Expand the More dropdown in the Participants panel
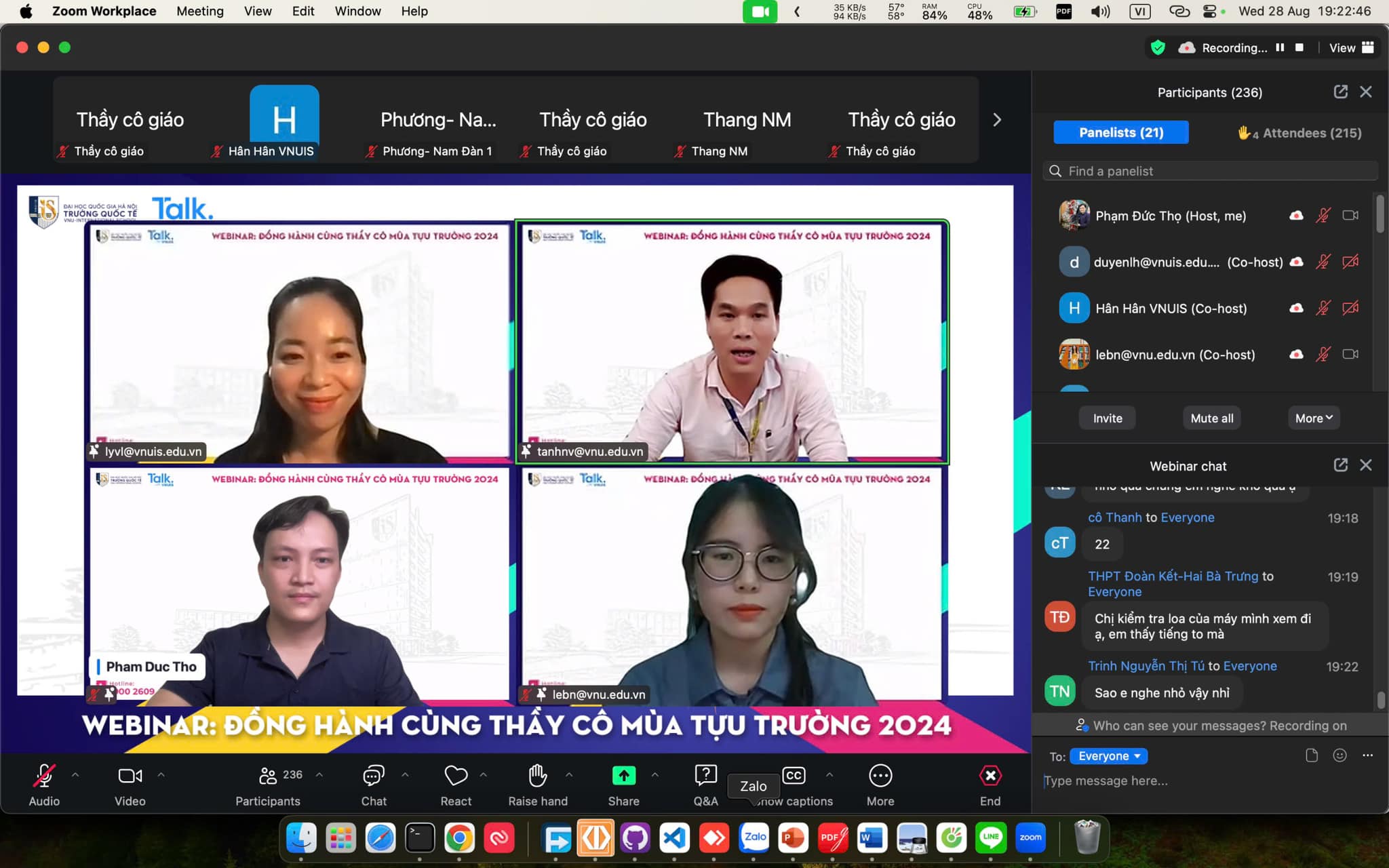Viewport: 1389px width, 868px height. point(1313,418)
